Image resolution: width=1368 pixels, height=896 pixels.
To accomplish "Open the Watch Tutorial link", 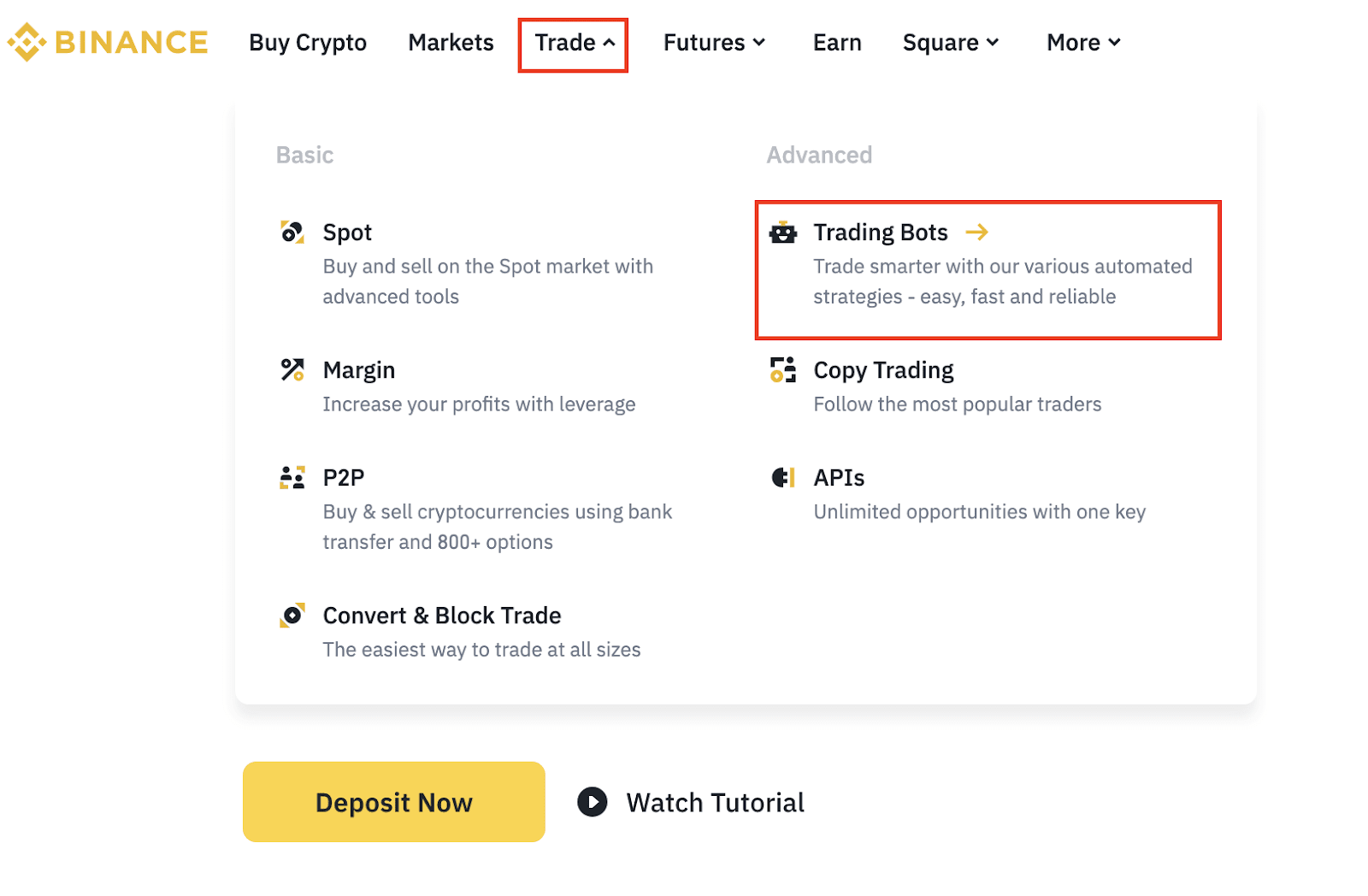I will pos(692,802).
